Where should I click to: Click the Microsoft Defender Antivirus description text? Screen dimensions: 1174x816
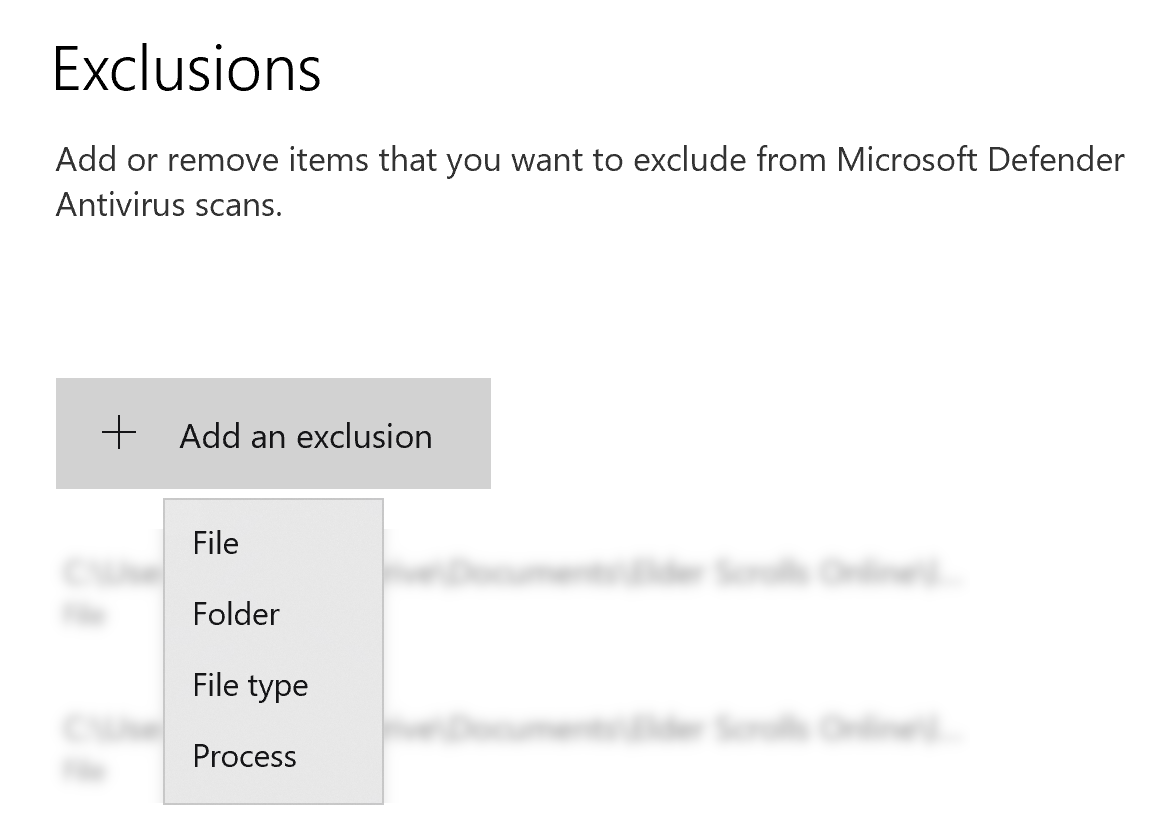click(590, 181)
